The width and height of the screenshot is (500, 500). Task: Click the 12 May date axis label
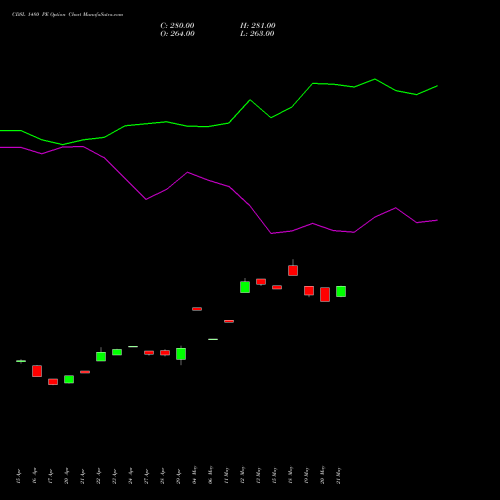click(242, 475)
